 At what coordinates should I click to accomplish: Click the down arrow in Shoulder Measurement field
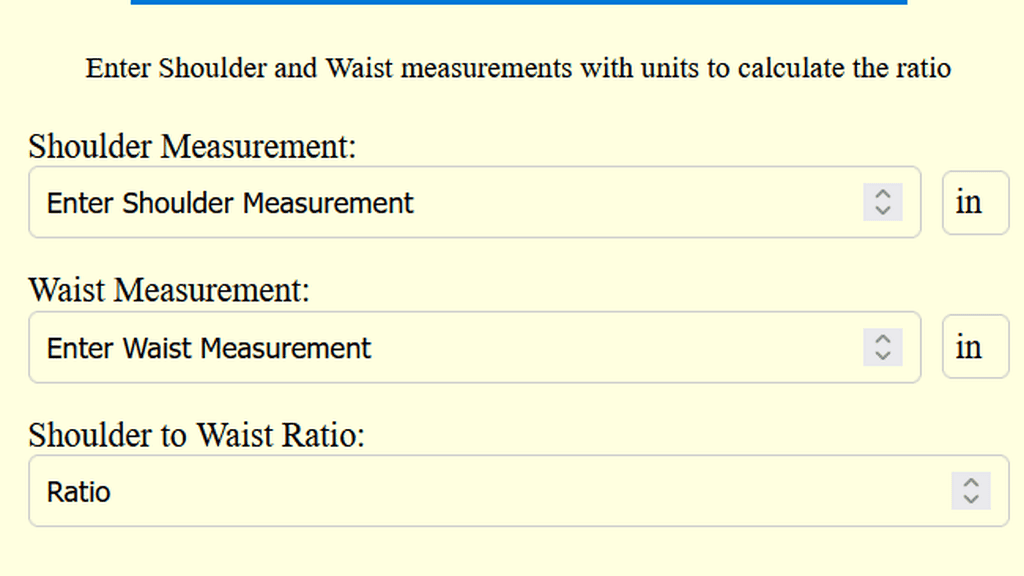coord(882,210)
